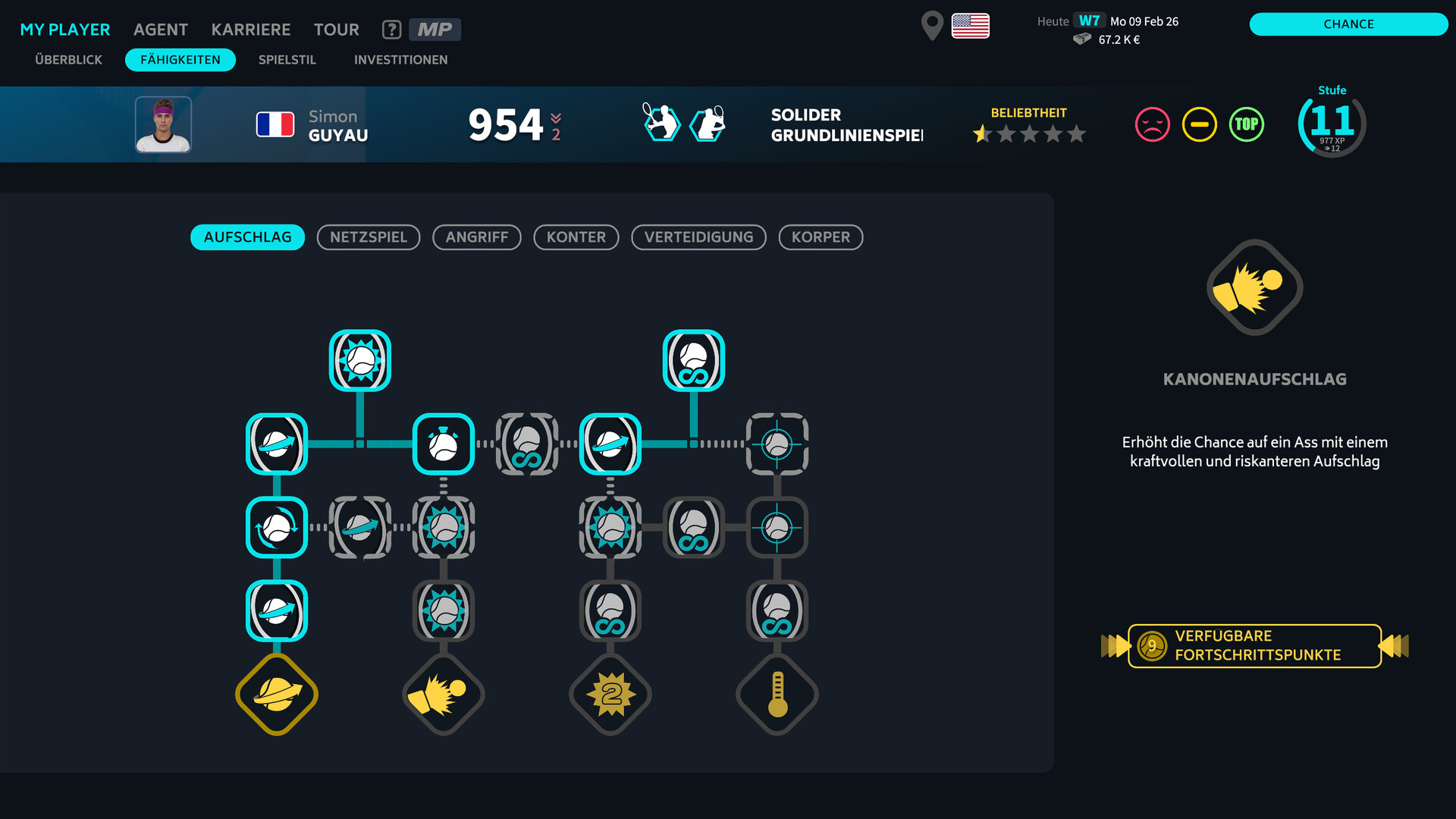
Task: Select the Kanonenaufschlag diamond skill node
Action: [x=444, y=694]
